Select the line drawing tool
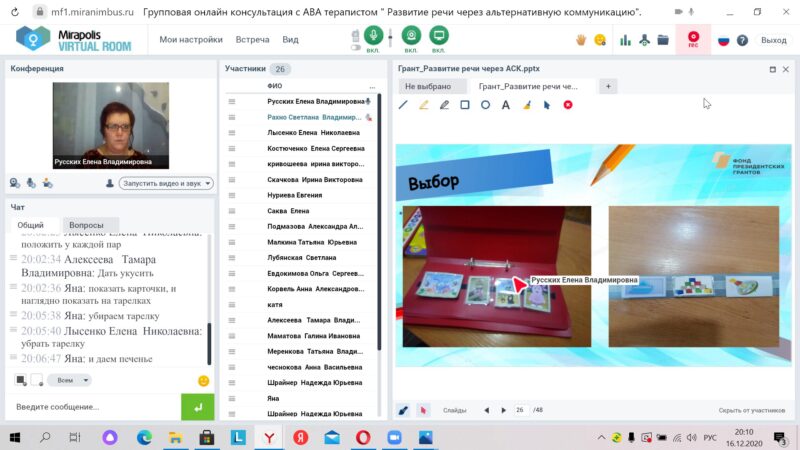This screenshot has width=800, height=450. coord(403,105)
